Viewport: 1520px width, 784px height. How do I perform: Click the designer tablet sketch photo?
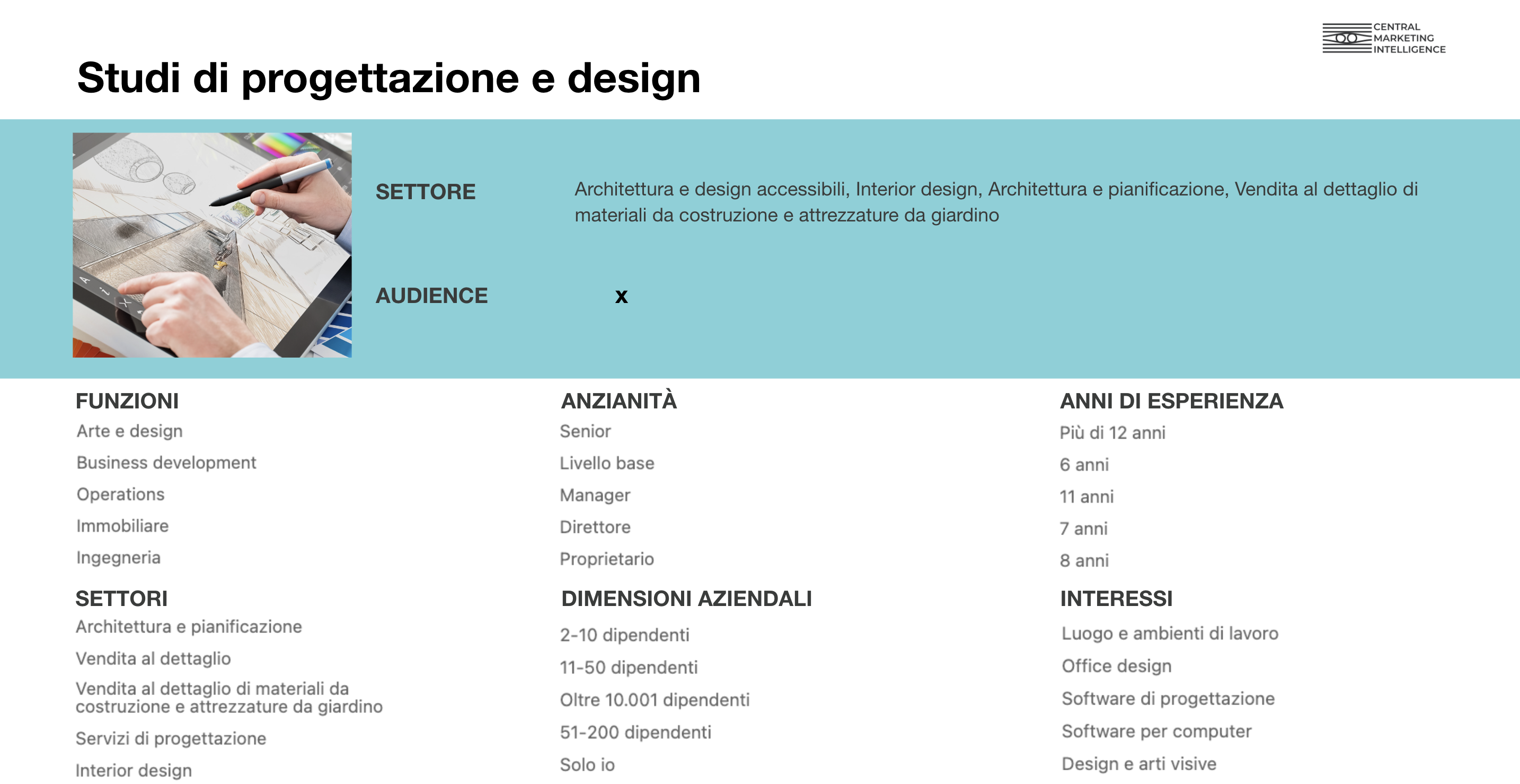point(212,245)
